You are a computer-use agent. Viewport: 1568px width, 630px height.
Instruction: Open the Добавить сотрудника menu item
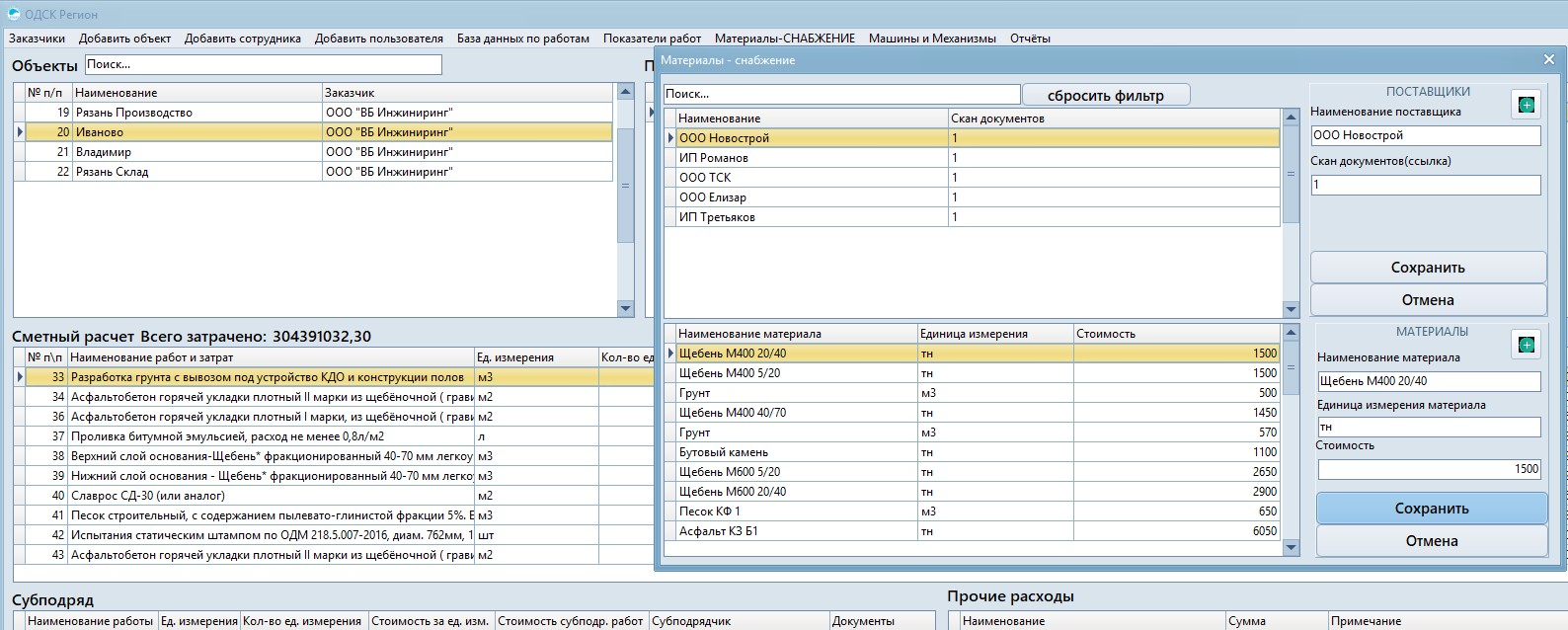click(x=243, y=39)
